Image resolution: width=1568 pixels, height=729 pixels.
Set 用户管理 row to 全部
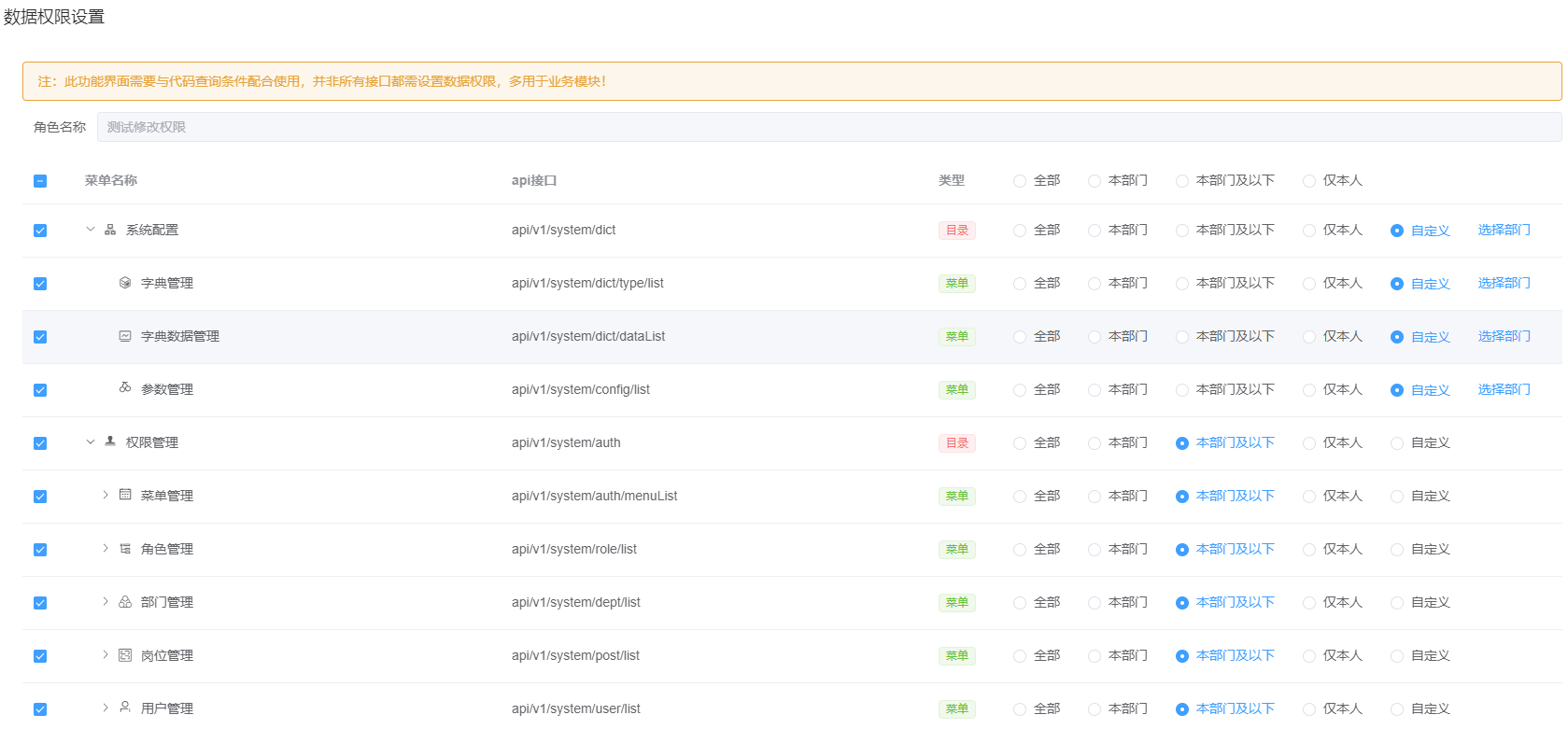tap(1020, 709)
